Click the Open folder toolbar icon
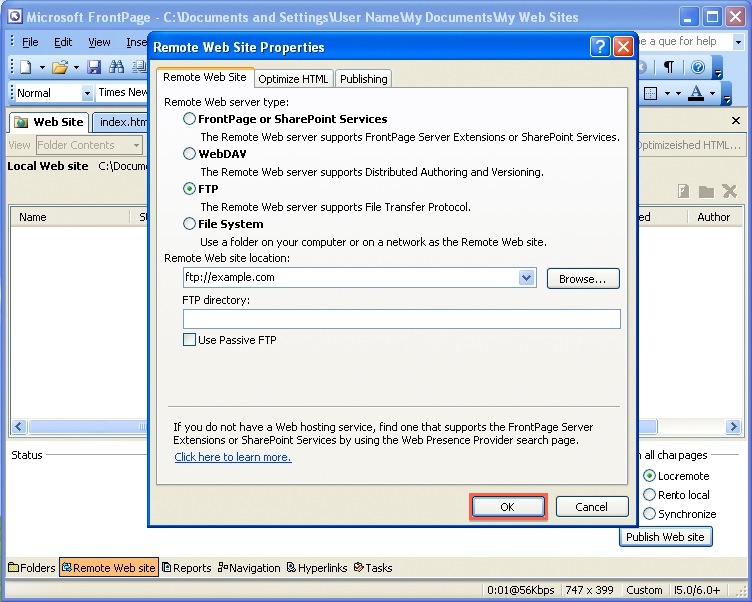The height and width of the screenshot is (602, 752). [59, 67]
